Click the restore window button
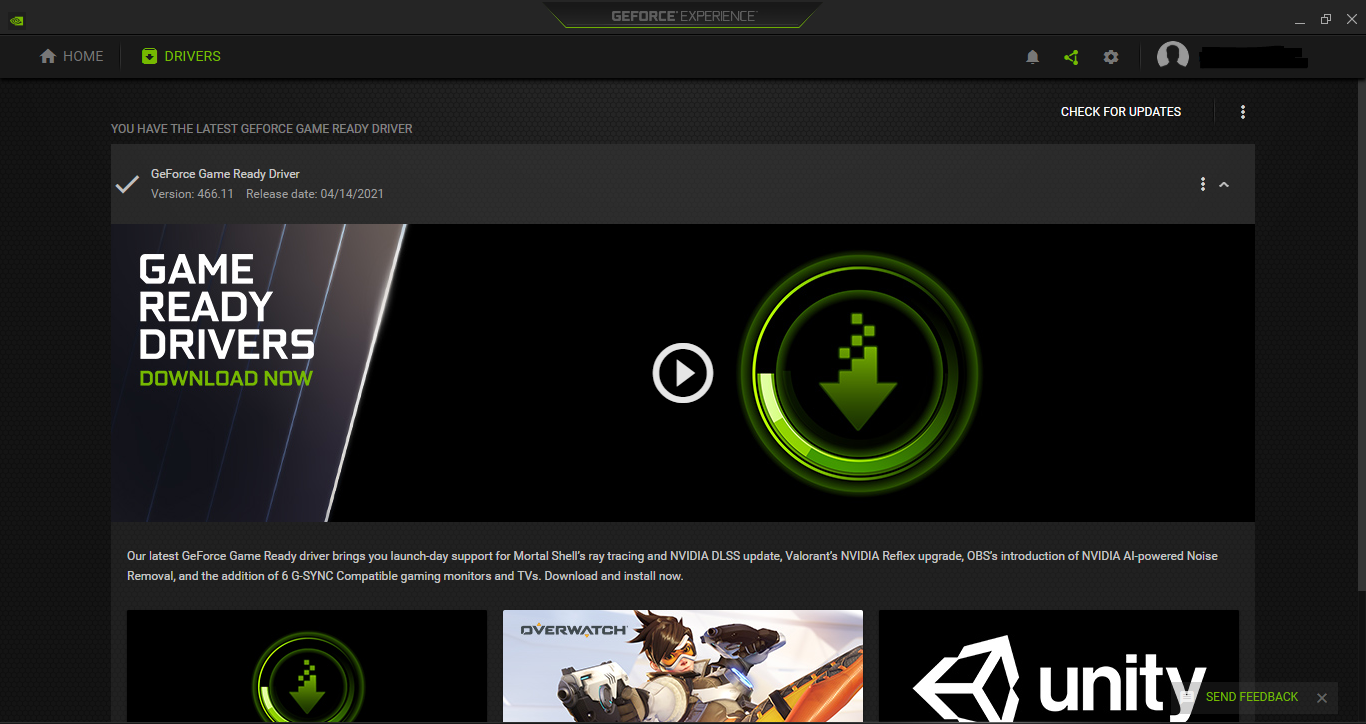The width and height of the screenshot is (1366, 724). [1326, 18]
